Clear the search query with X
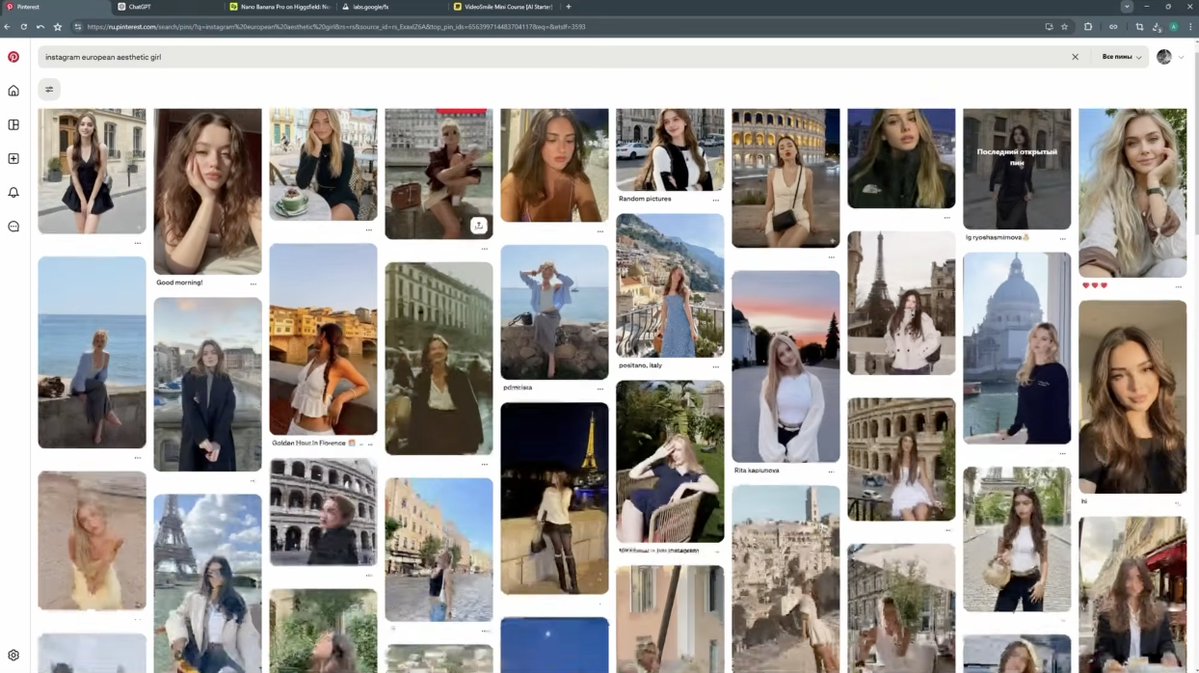This screenshot has width=1199, height=673. pyautogui.click(x=1075, y=57)
